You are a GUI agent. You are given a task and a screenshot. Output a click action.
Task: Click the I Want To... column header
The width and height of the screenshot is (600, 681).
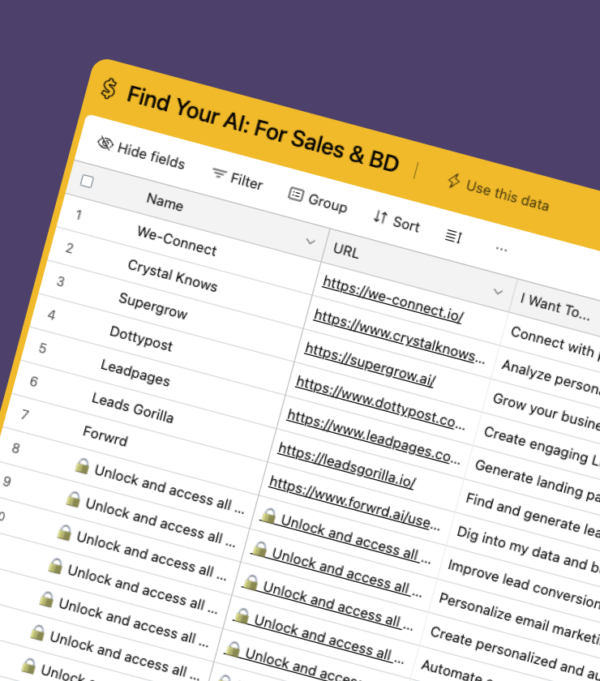click(x=555, y=306)
